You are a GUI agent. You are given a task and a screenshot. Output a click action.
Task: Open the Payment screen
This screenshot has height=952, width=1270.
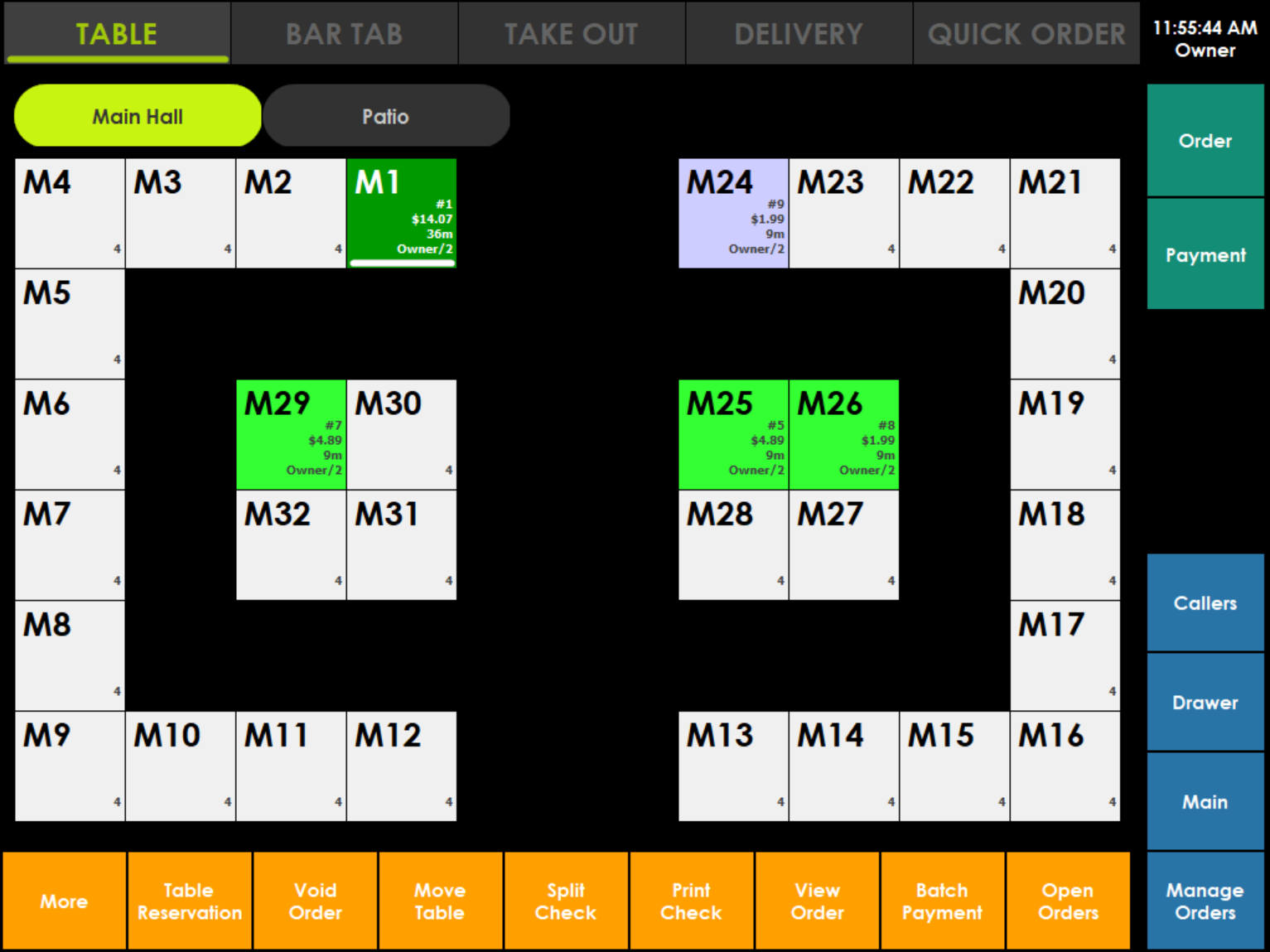point(1205,254)
